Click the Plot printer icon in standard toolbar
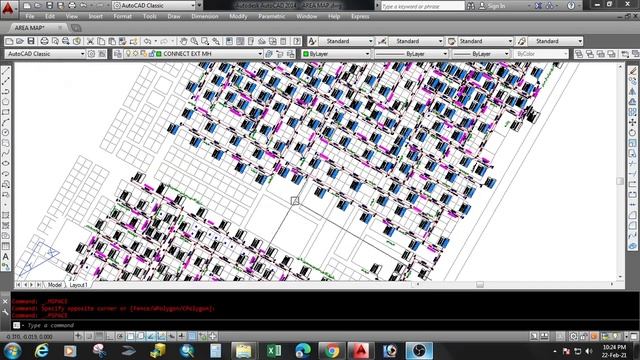The width and height of the screenshot is (640, 360). pyautogui.click(x=44, y=41)
